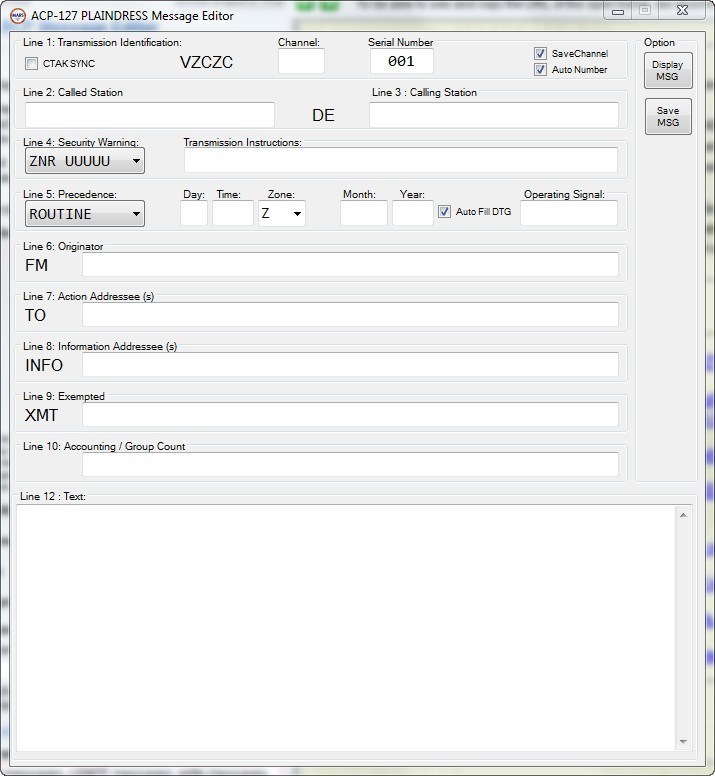This screenshot has height=776, width=715.
Task: Click the text area scroll up arrow
Action: point(683,515)
